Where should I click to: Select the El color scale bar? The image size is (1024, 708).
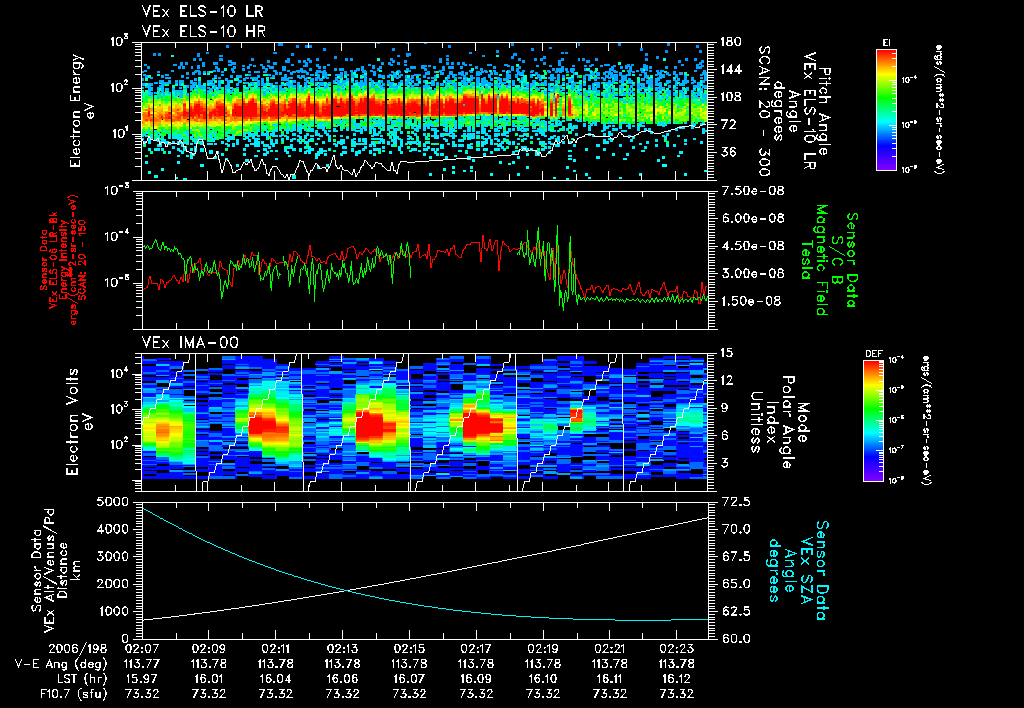(x=886, y=109)
